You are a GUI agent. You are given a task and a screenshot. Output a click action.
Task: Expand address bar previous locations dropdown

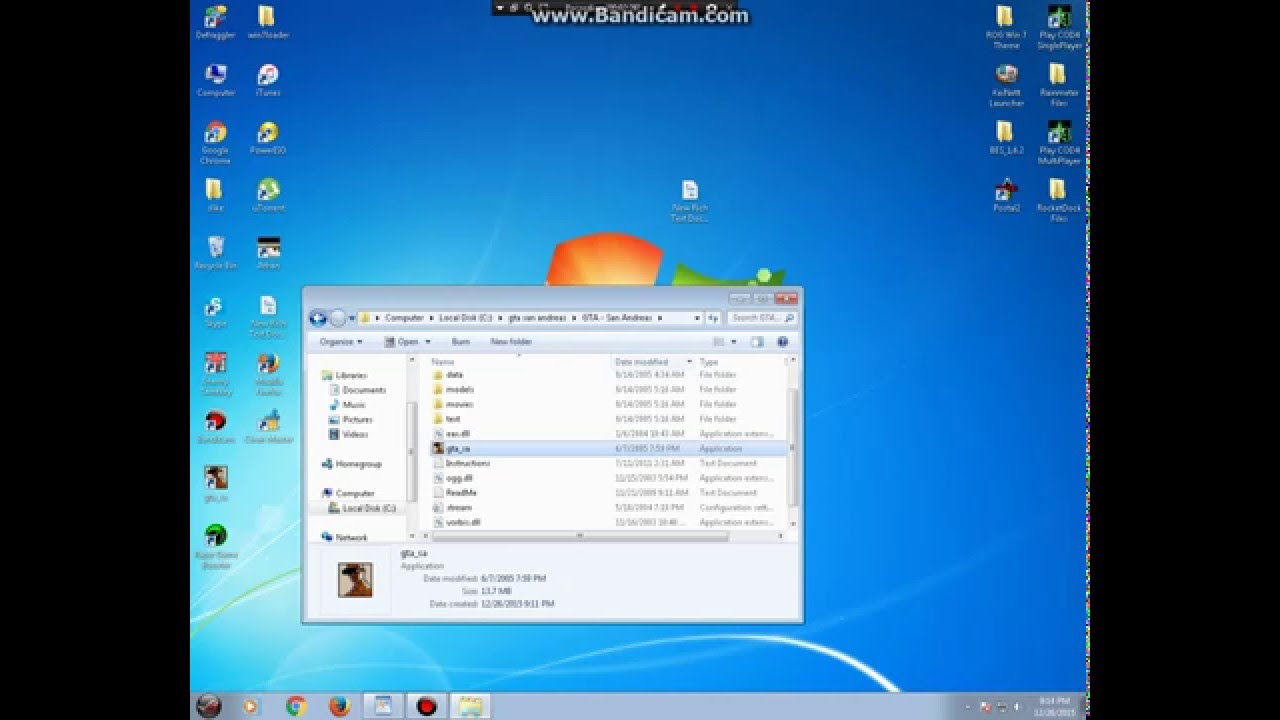[x=697, y=318]
